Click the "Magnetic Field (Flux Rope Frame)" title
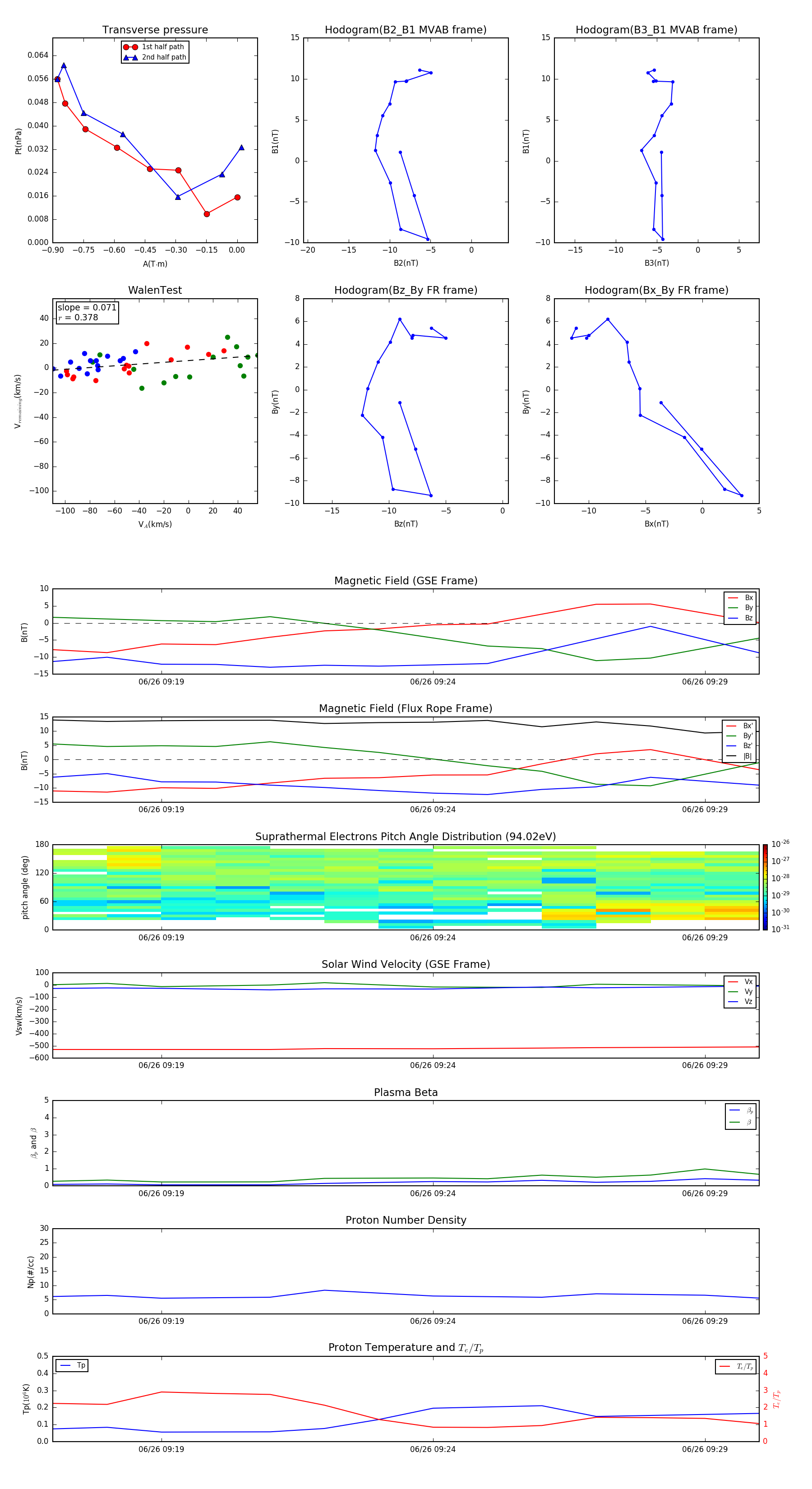 [406, 709]
